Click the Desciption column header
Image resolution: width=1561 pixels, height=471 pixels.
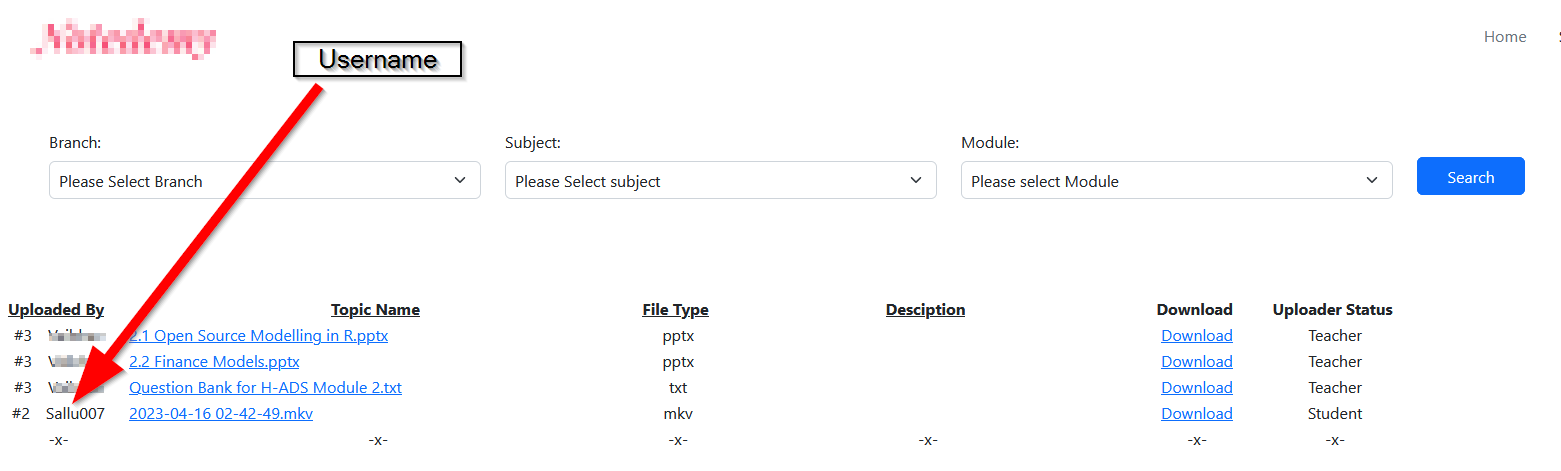click(x=925, y=310)
